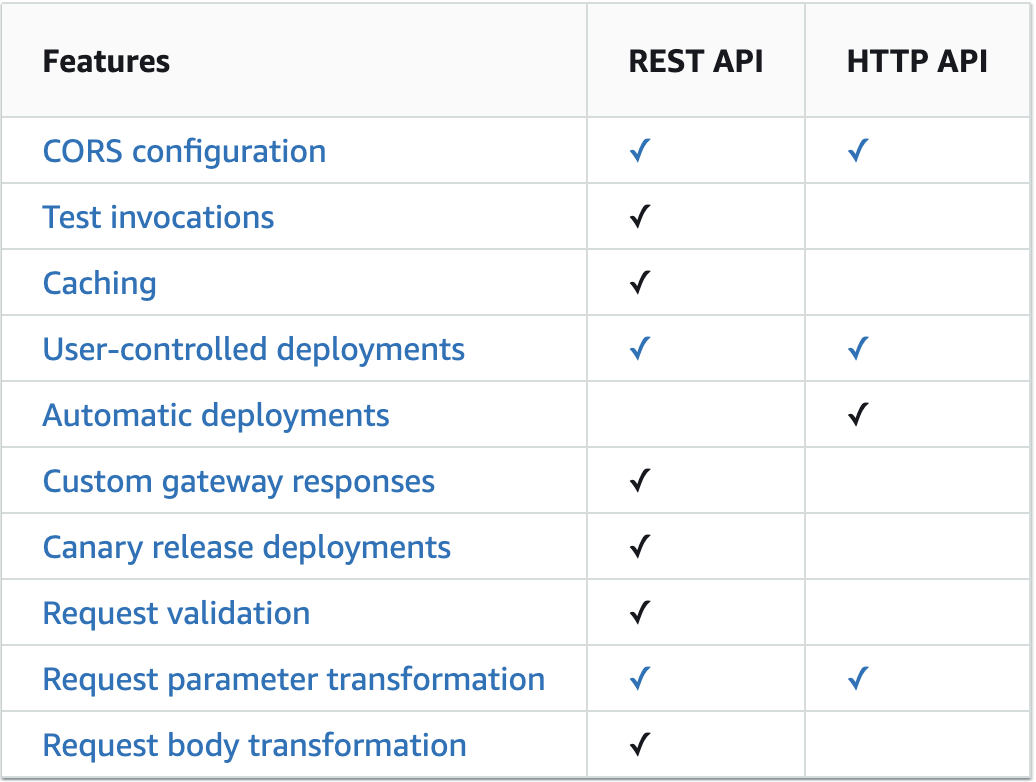Click the CORS configuration feature link

[184, 152]
